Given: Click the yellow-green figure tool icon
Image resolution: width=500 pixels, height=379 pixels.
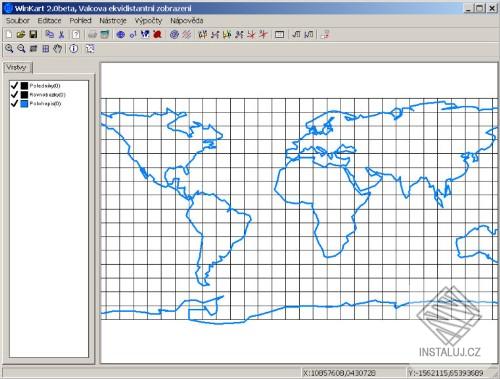Looking at the screenshot, I should point(227,34).
